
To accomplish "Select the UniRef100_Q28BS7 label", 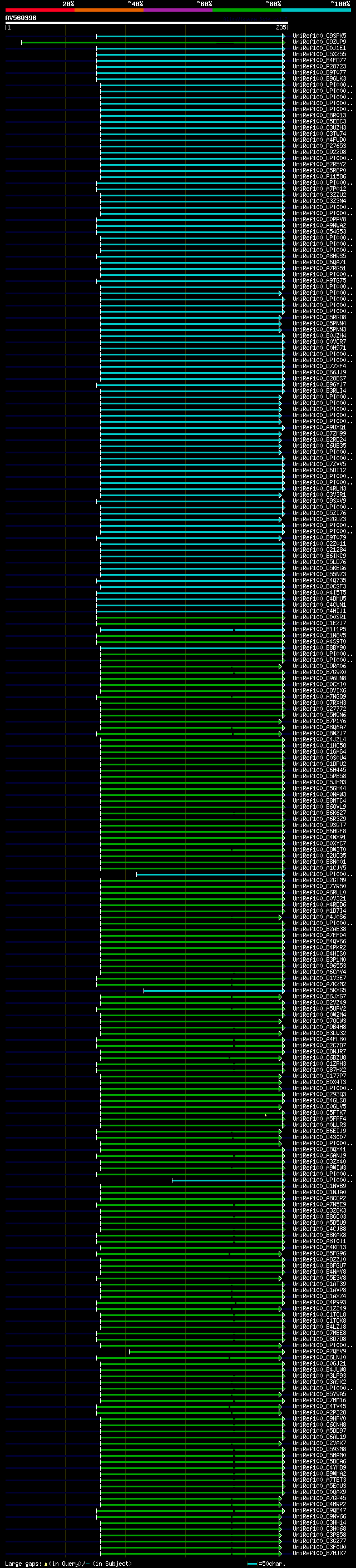I will [x=319, y=379].
